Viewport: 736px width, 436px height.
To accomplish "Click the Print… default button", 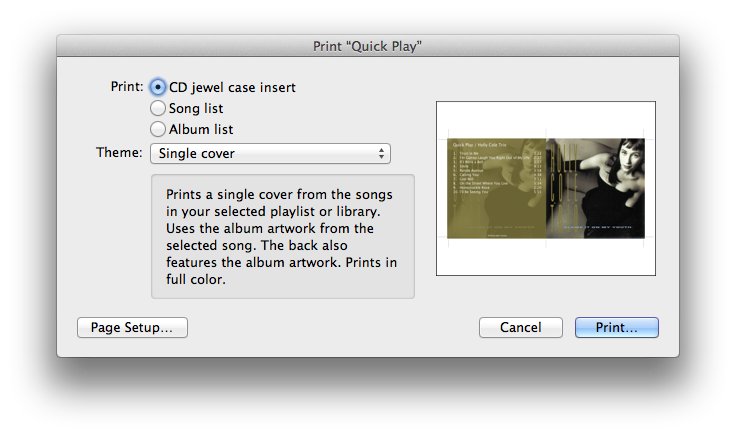I will click(x=617, y=327).
